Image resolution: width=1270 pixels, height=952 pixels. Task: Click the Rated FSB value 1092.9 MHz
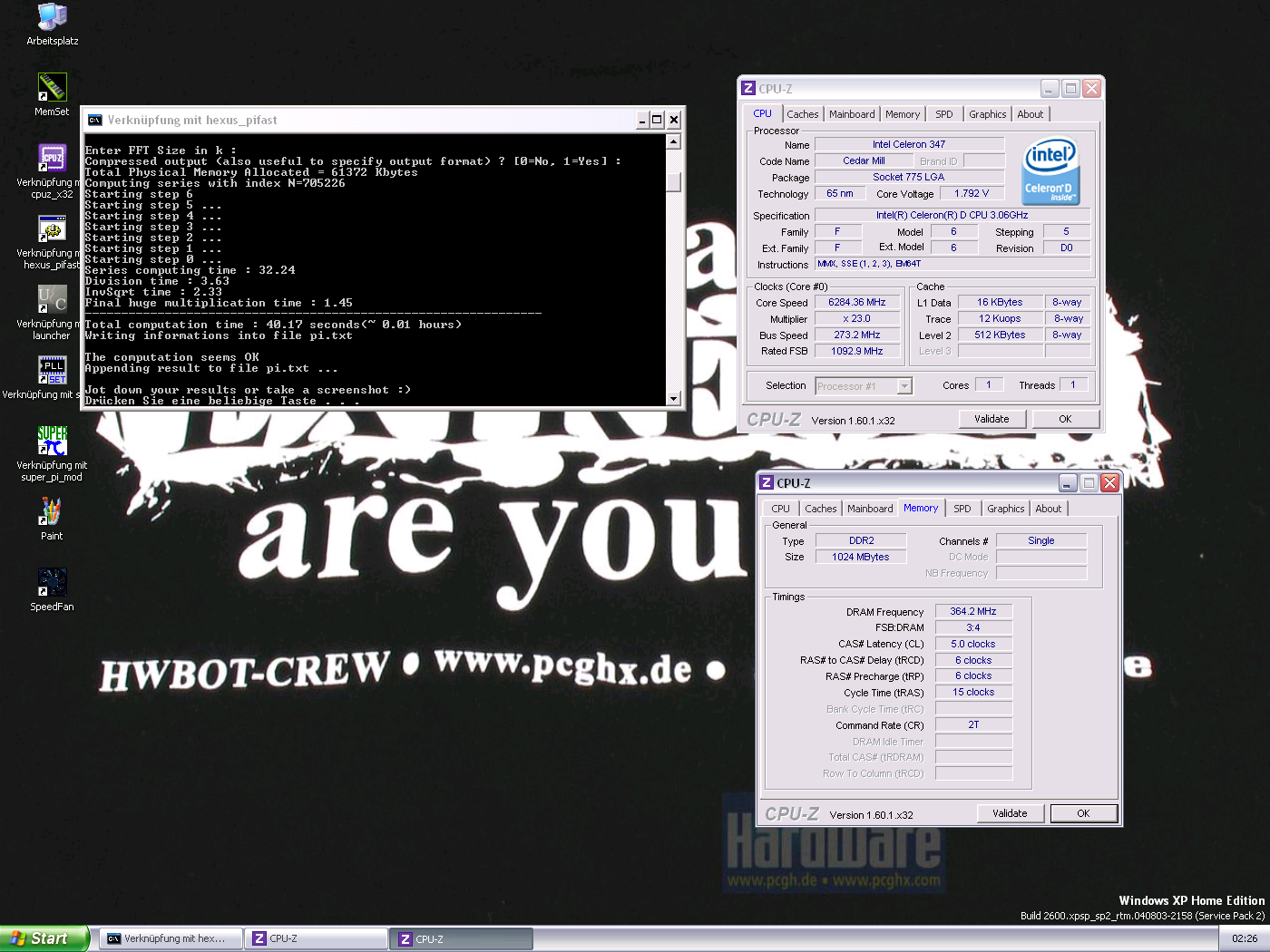[x=857, y=351]
